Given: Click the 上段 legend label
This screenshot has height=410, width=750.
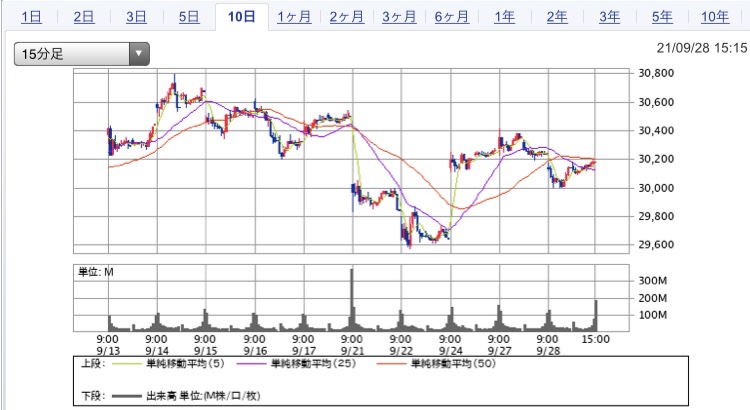Looking at the screenshot, I should click(92, 364).
